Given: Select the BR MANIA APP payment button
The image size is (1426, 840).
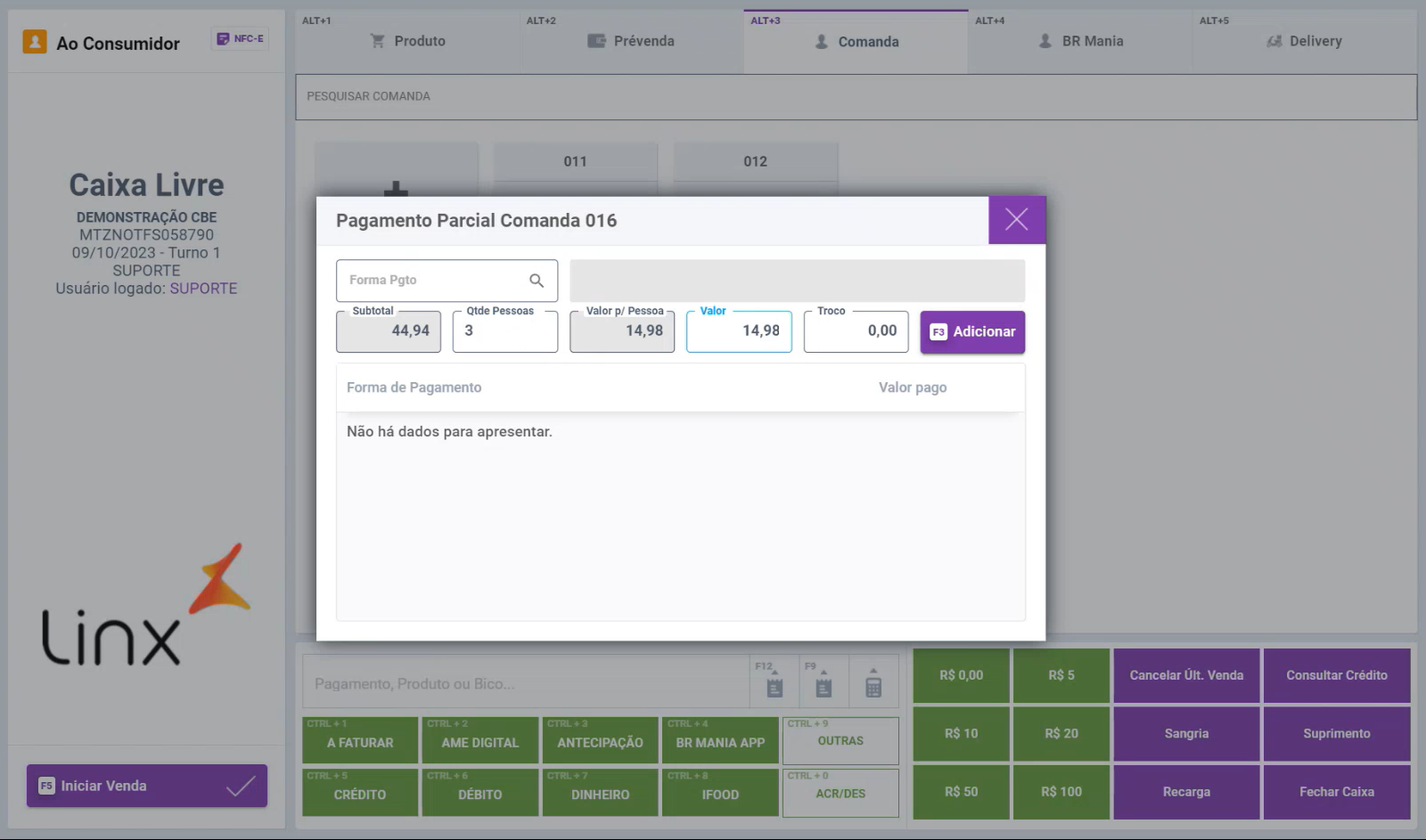Looking at the screenshot, I should (x=720, y=741).
